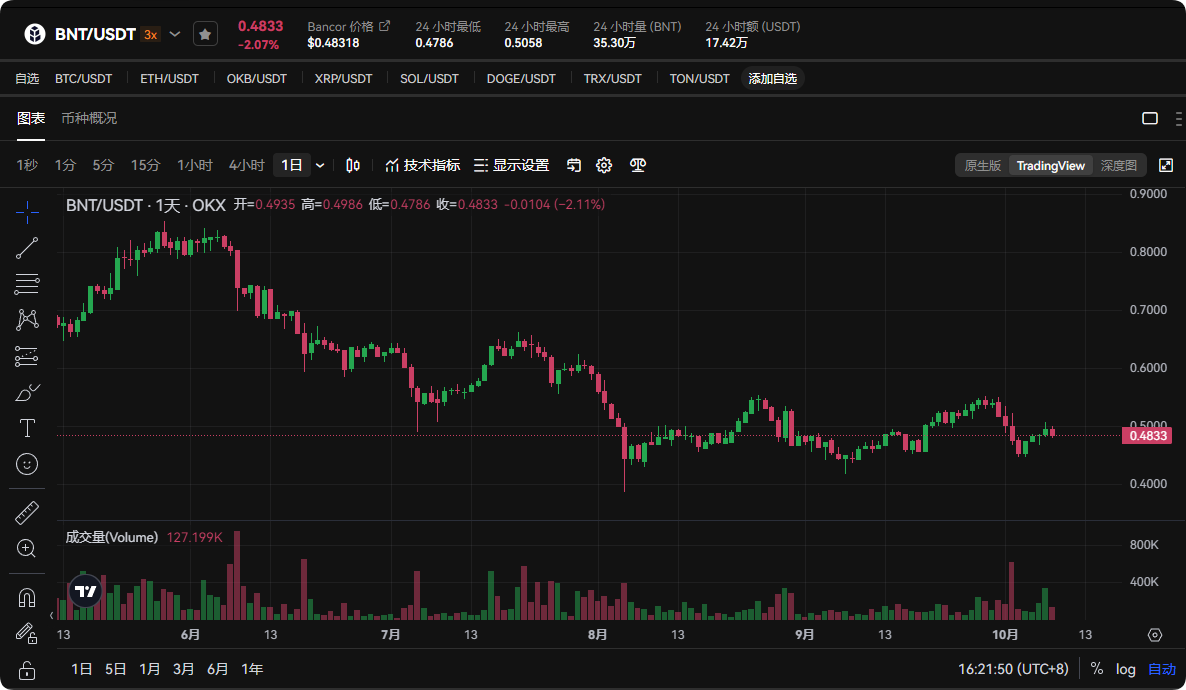Open candlestick chart type selector

(353, 165)
